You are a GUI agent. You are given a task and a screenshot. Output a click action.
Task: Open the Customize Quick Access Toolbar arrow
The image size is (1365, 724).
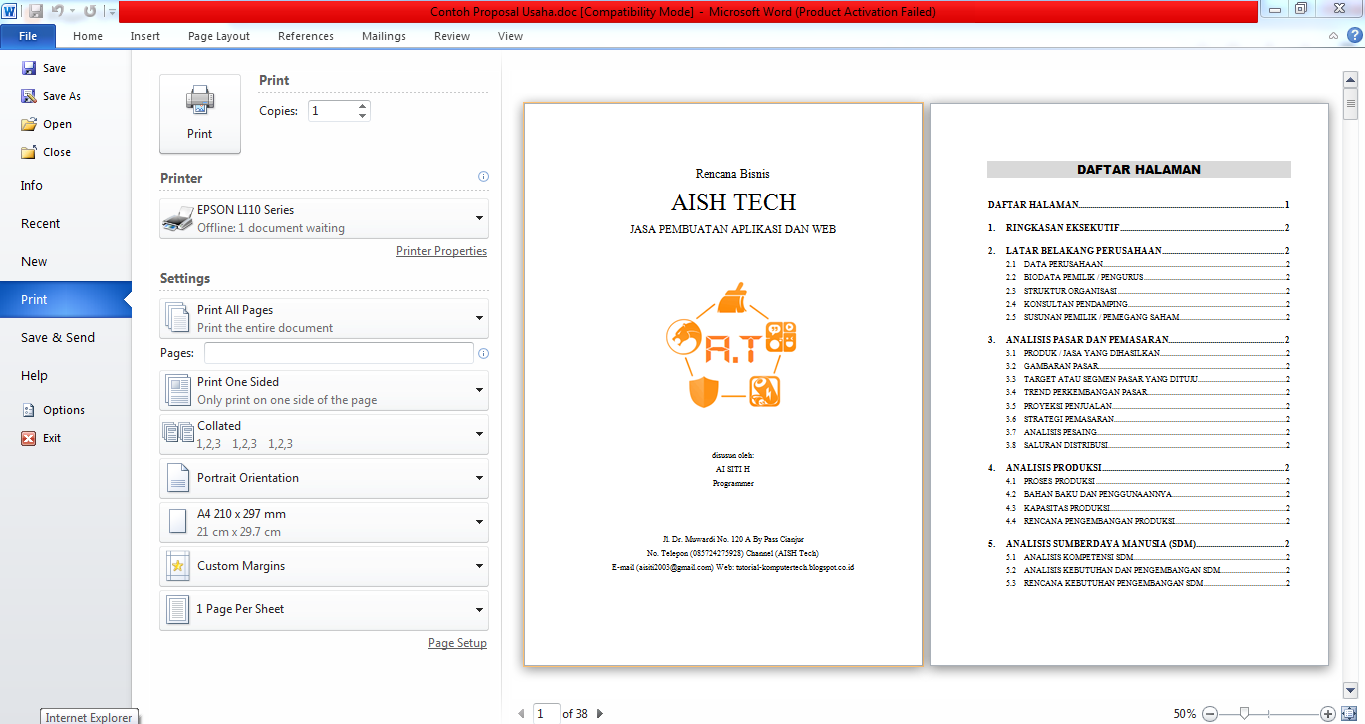point(110,12)
